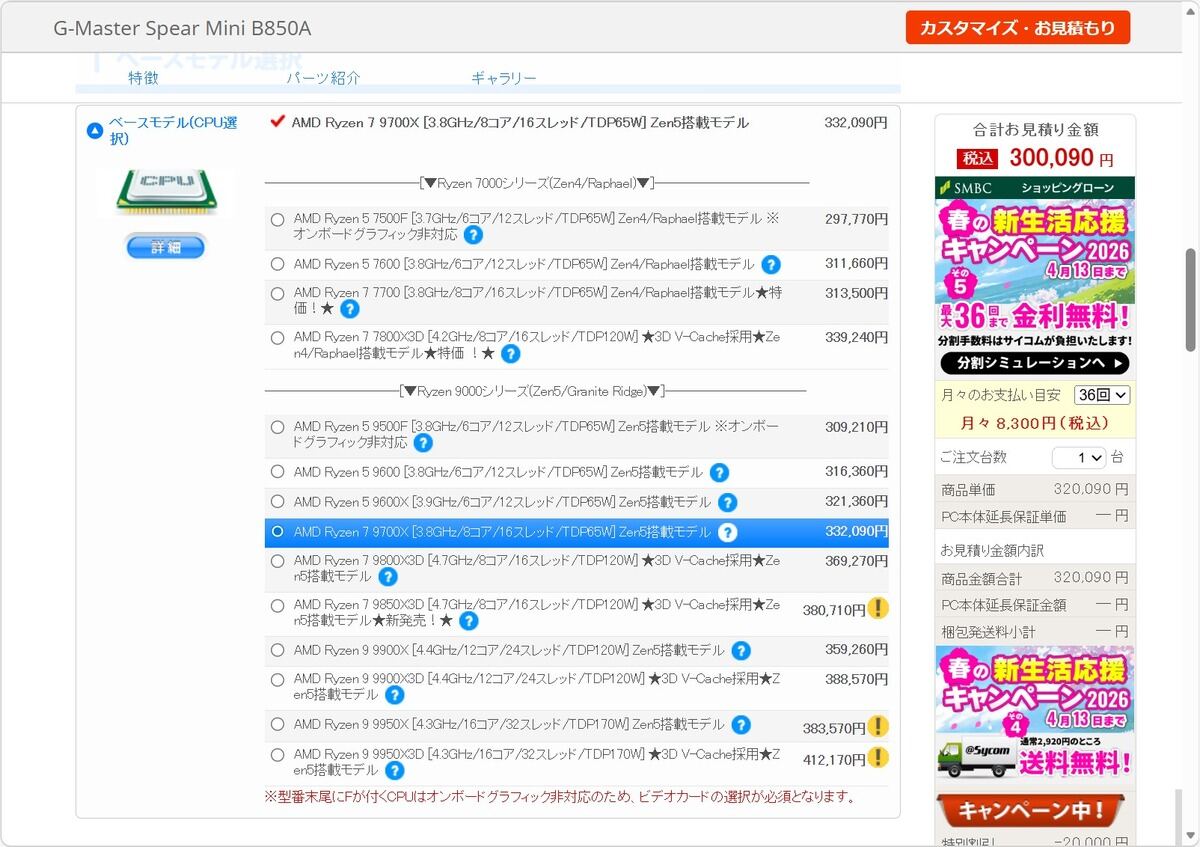The image size is (1200, 847).
Task: Select Ryzen 7 7700 radio button
Action: click(278, 294)
